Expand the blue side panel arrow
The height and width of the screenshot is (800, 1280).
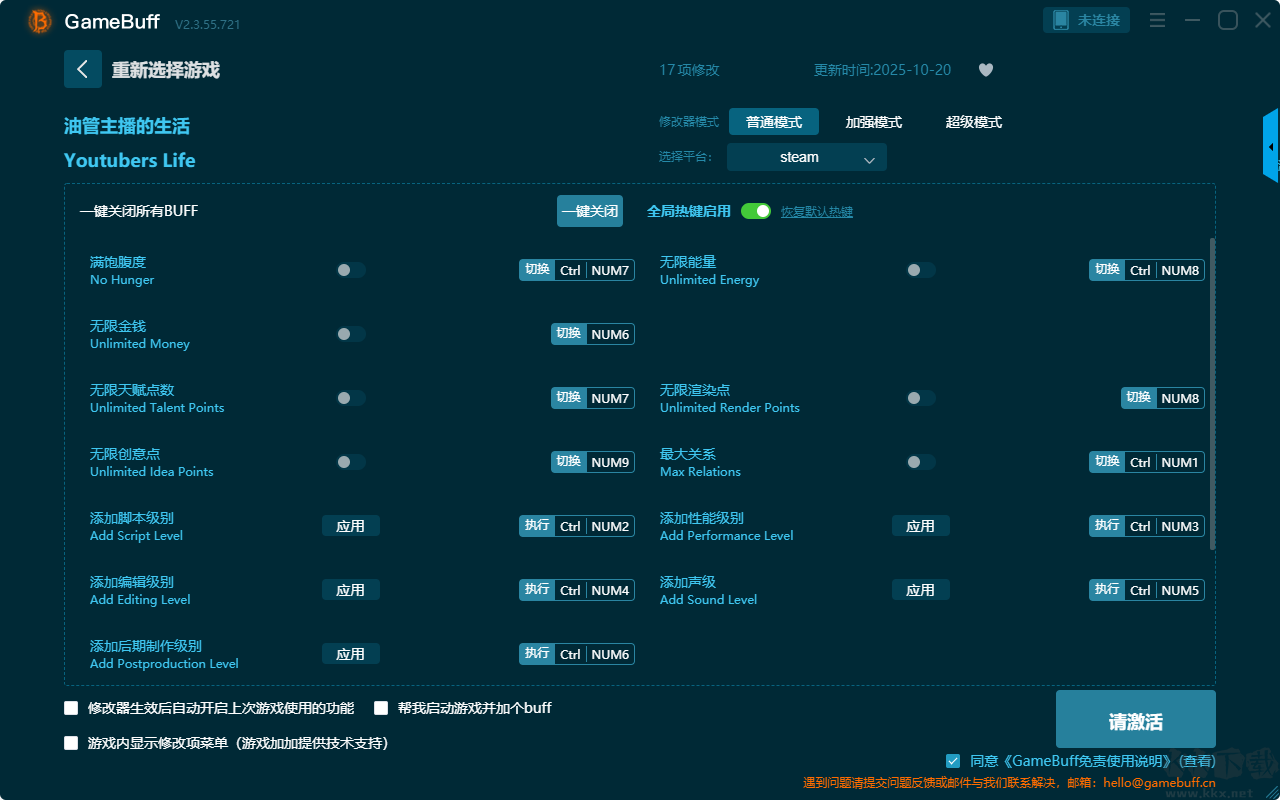click(1271, 147)
